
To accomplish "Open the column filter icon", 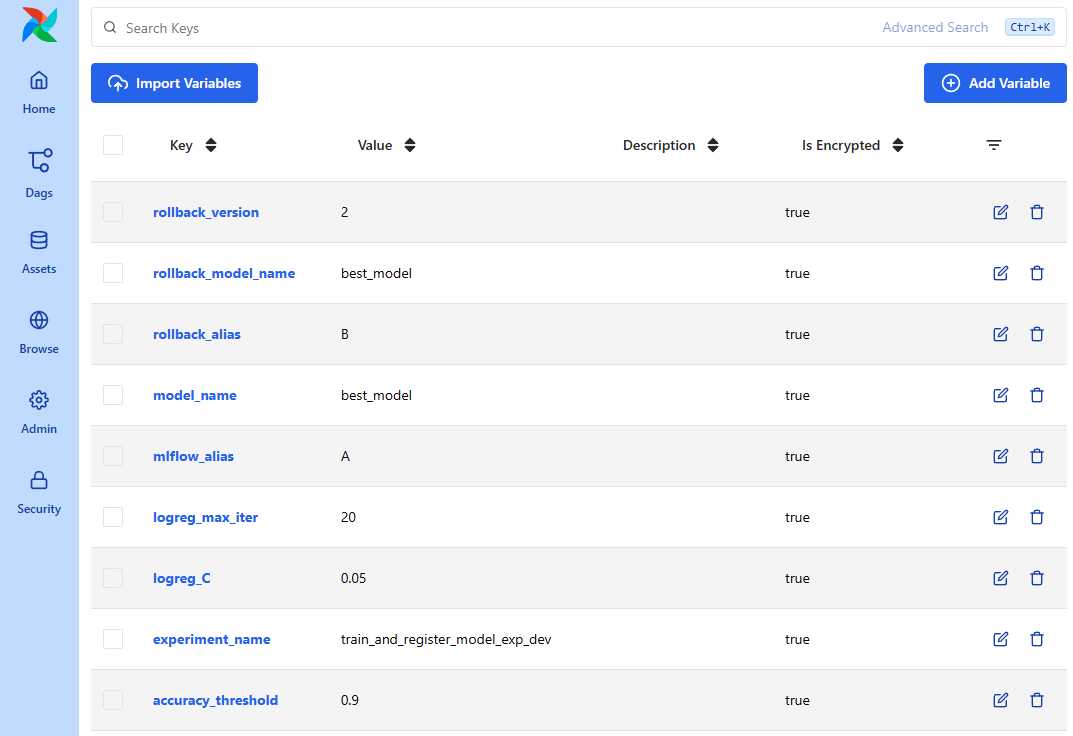I will click(993, 145).
